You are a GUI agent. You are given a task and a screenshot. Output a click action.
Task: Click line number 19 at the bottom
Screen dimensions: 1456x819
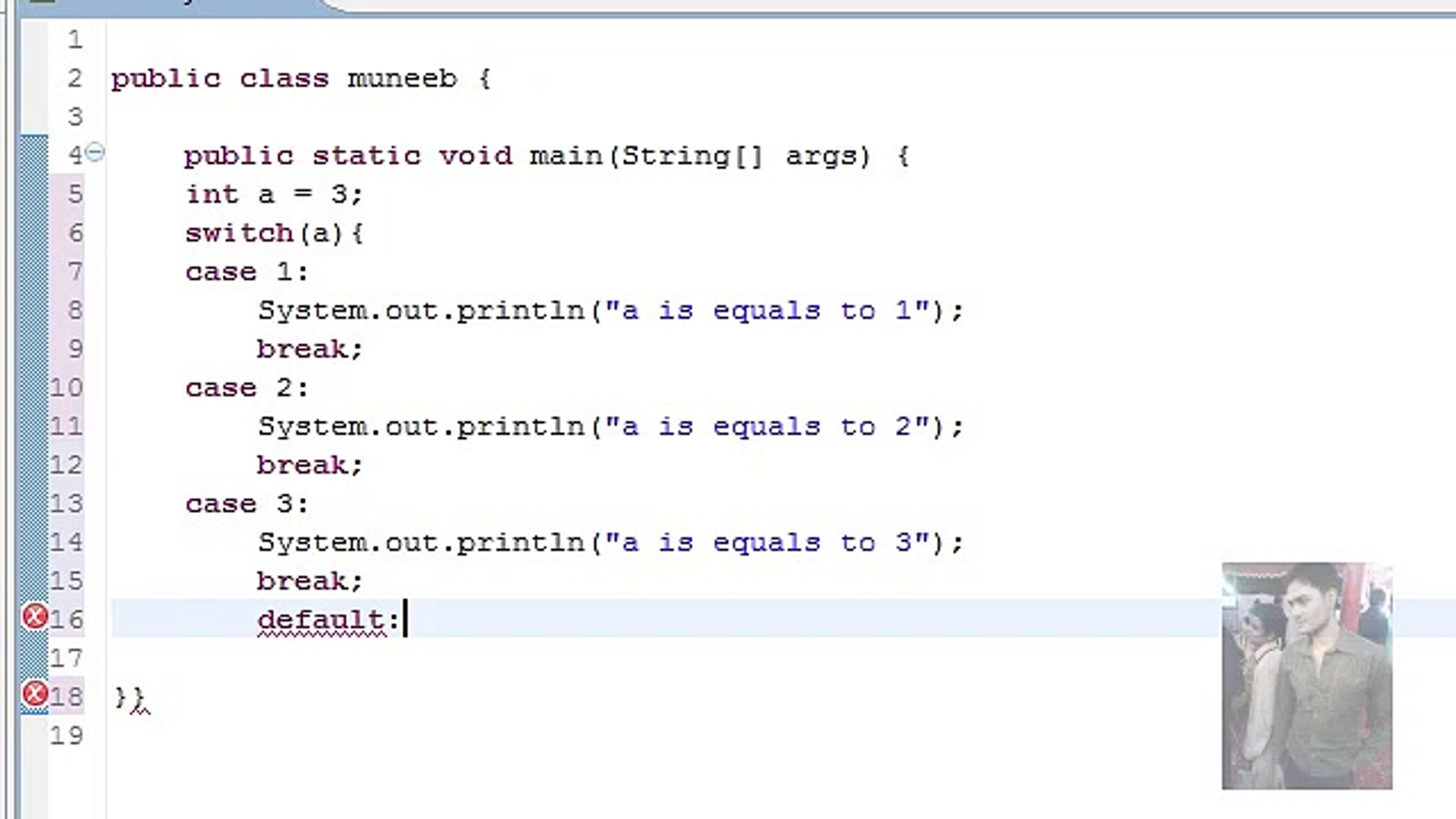click(67, 734)
